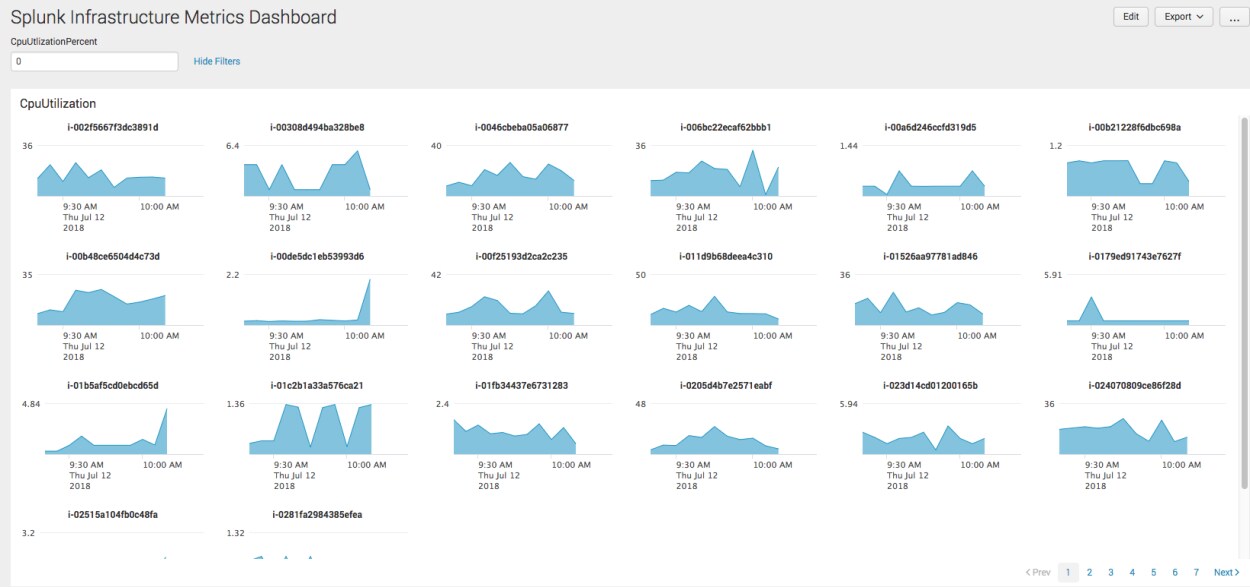Click the i-0281fa2984385efea chart title

(317, 514)
